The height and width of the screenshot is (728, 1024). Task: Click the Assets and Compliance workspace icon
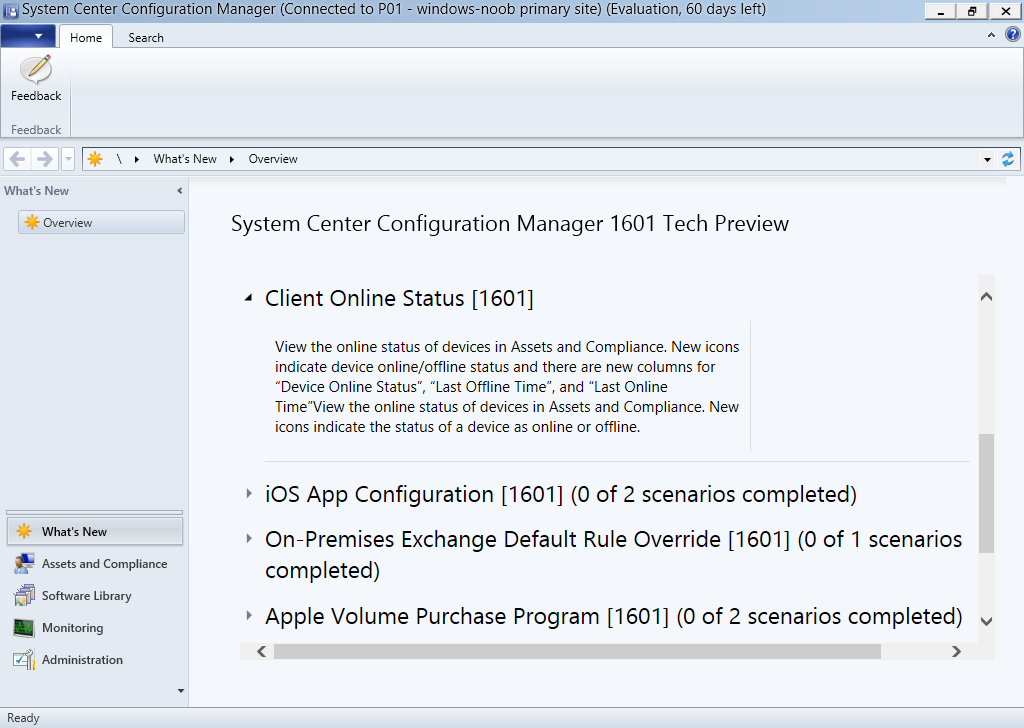24,563
